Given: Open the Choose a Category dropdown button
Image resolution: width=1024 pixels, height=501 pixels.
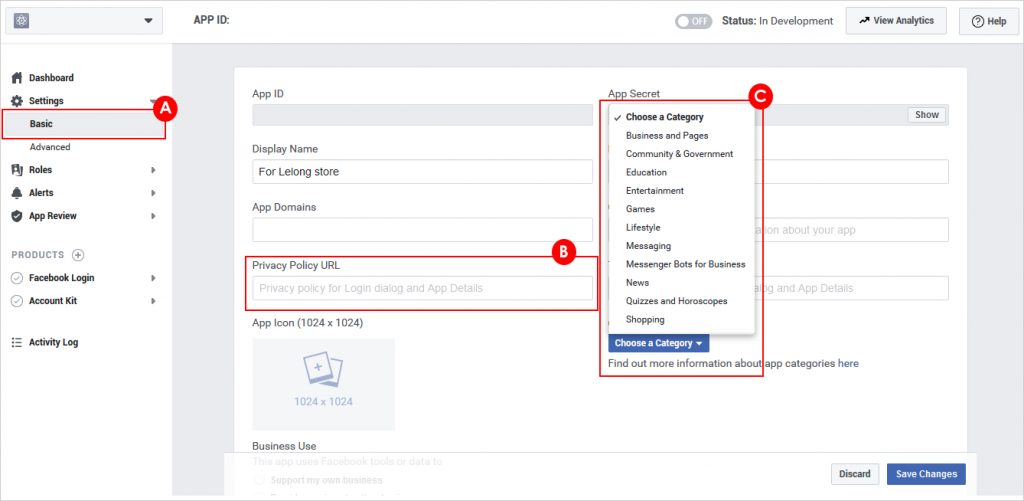Looking at the screenshot, I should 658,343.
